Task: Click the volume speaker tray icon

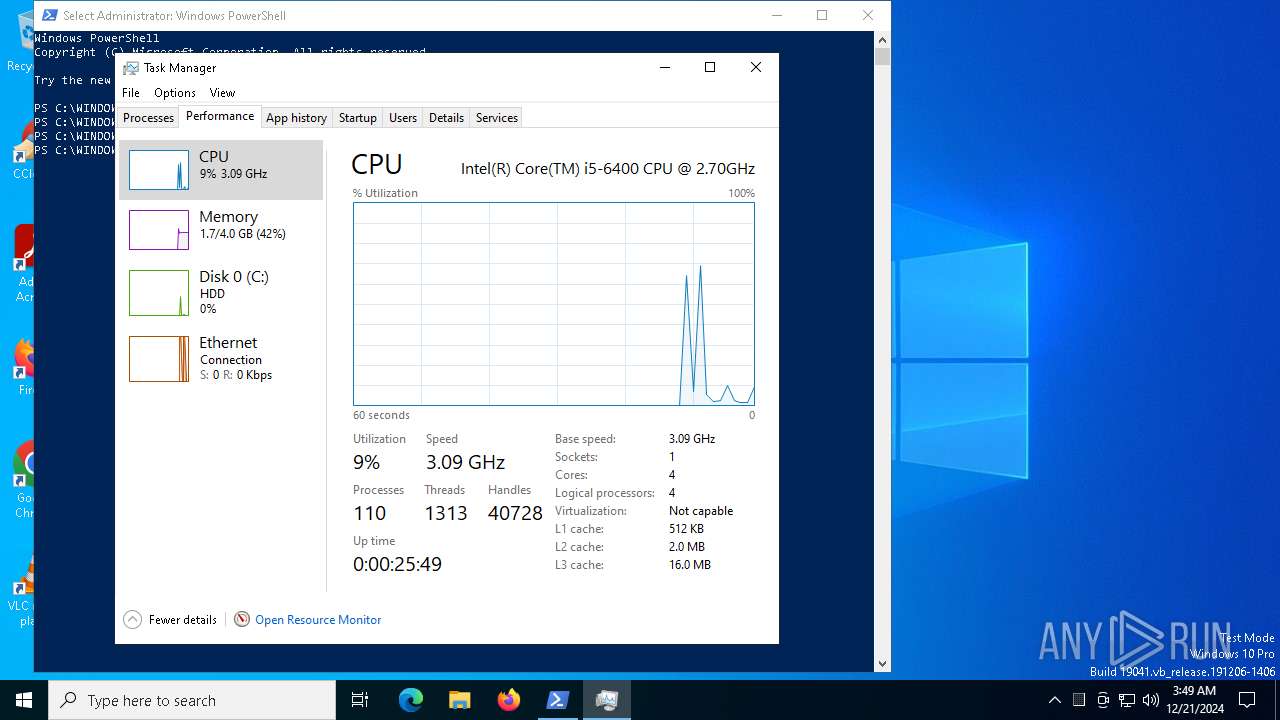Action: pyautogui.click(x=1151, y=700)
